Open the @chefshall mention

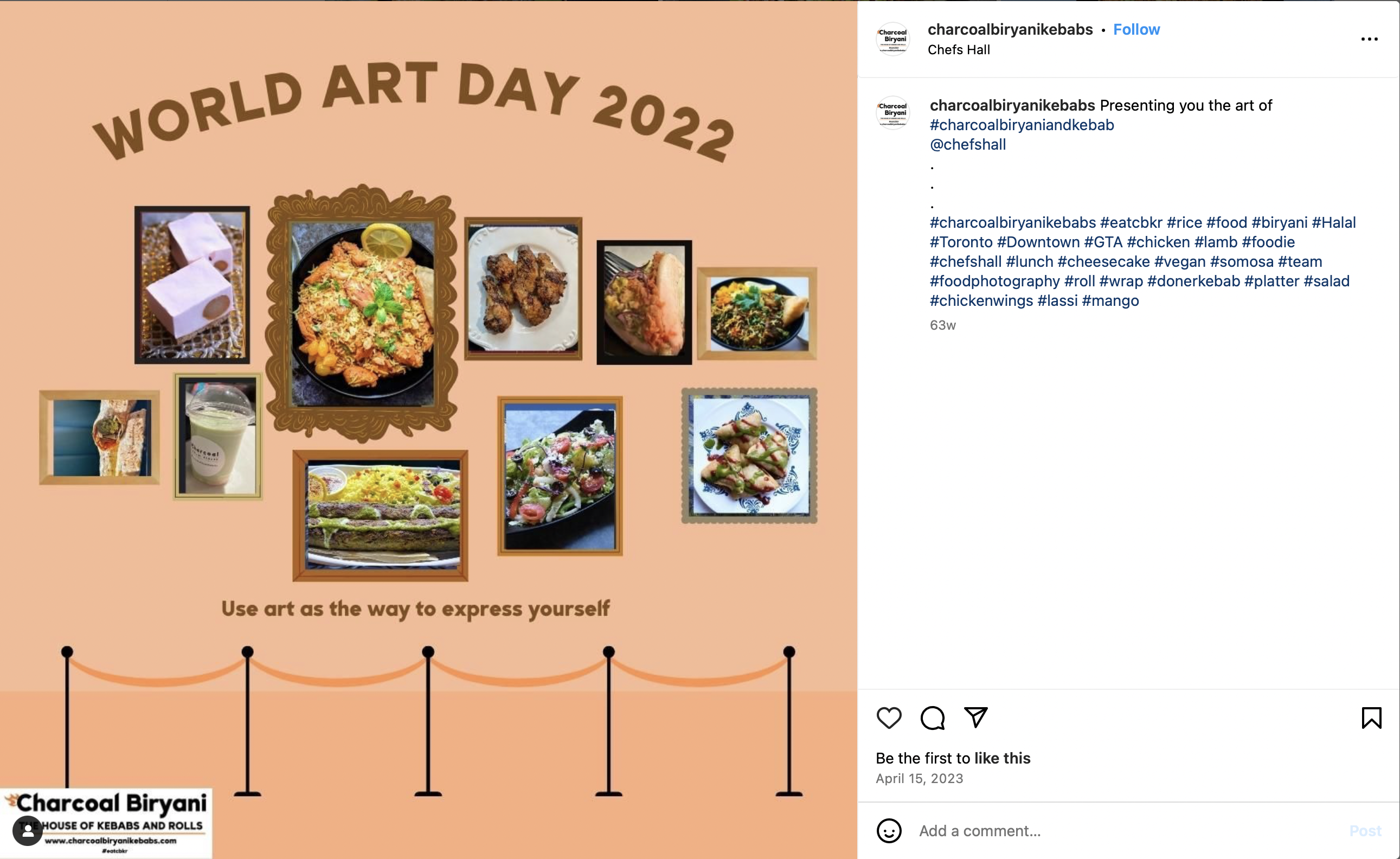[968, 144]
